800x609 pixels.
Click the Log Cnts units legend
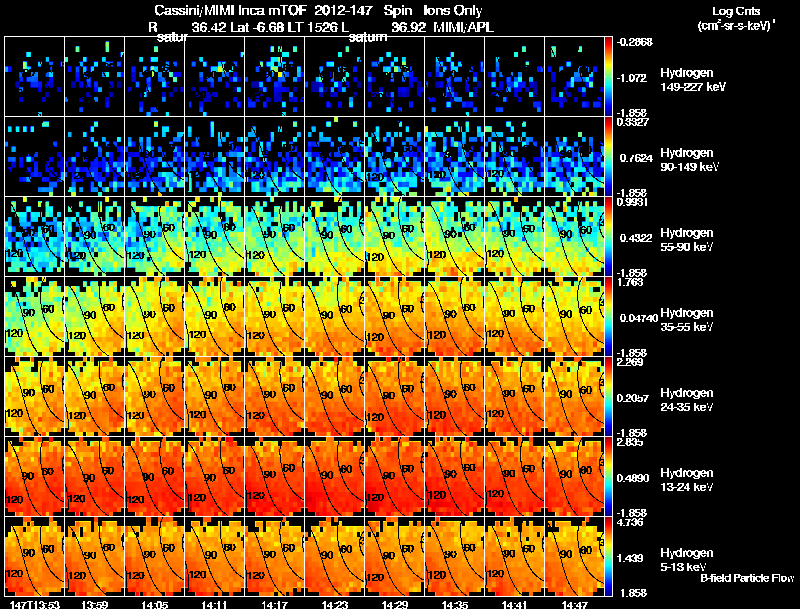736,19
